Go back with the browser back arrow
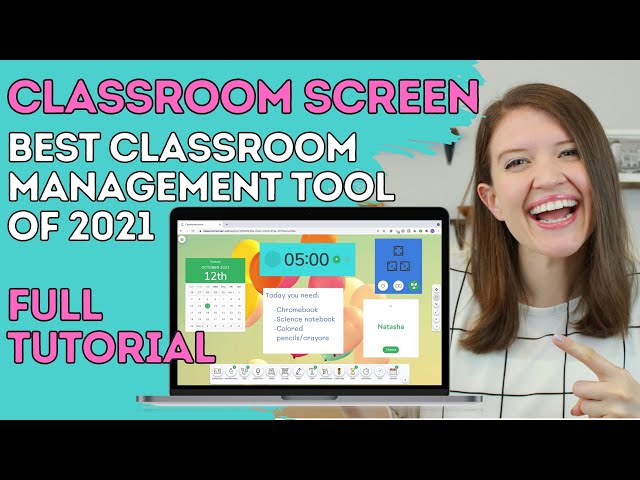Image resolution: width=640 pixels, height=480 pixels. pos(181,231)
